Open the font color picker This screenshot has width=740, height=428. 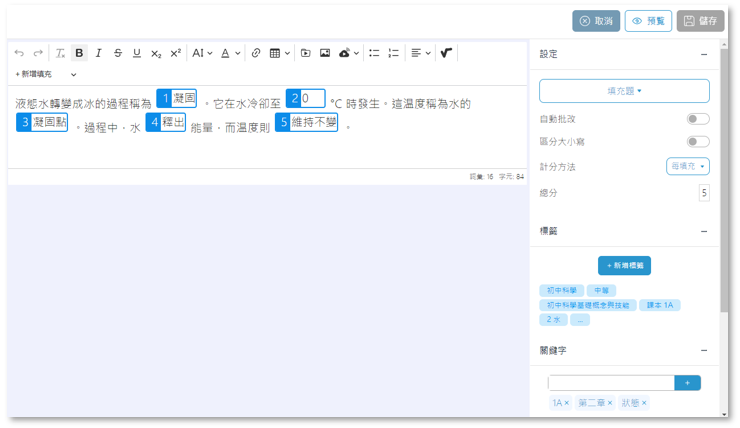point(230,53)
